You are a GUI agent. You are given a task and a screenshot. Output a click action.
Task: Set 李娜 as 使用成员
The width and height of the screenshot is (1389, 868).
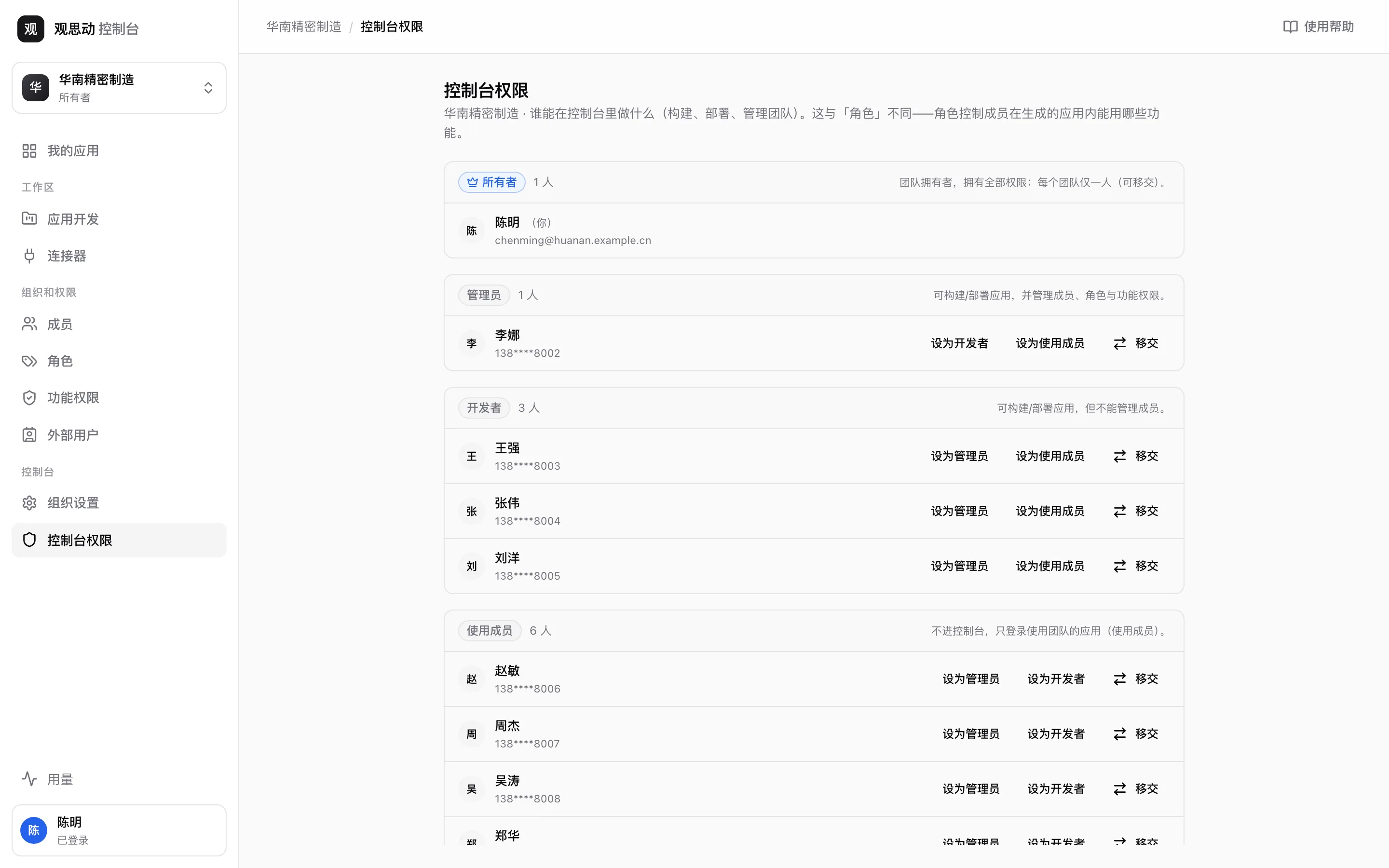click(1050, 343)
